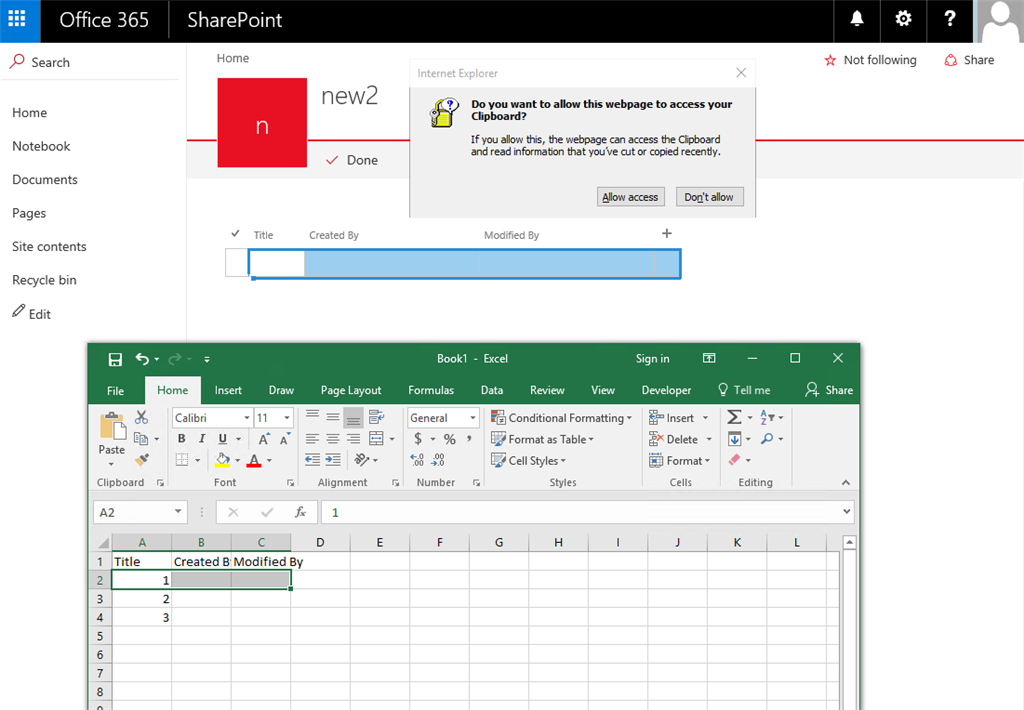This screenshot has width=1024, height=710.
Task: Open the Excel File tab
Action: 116,391
